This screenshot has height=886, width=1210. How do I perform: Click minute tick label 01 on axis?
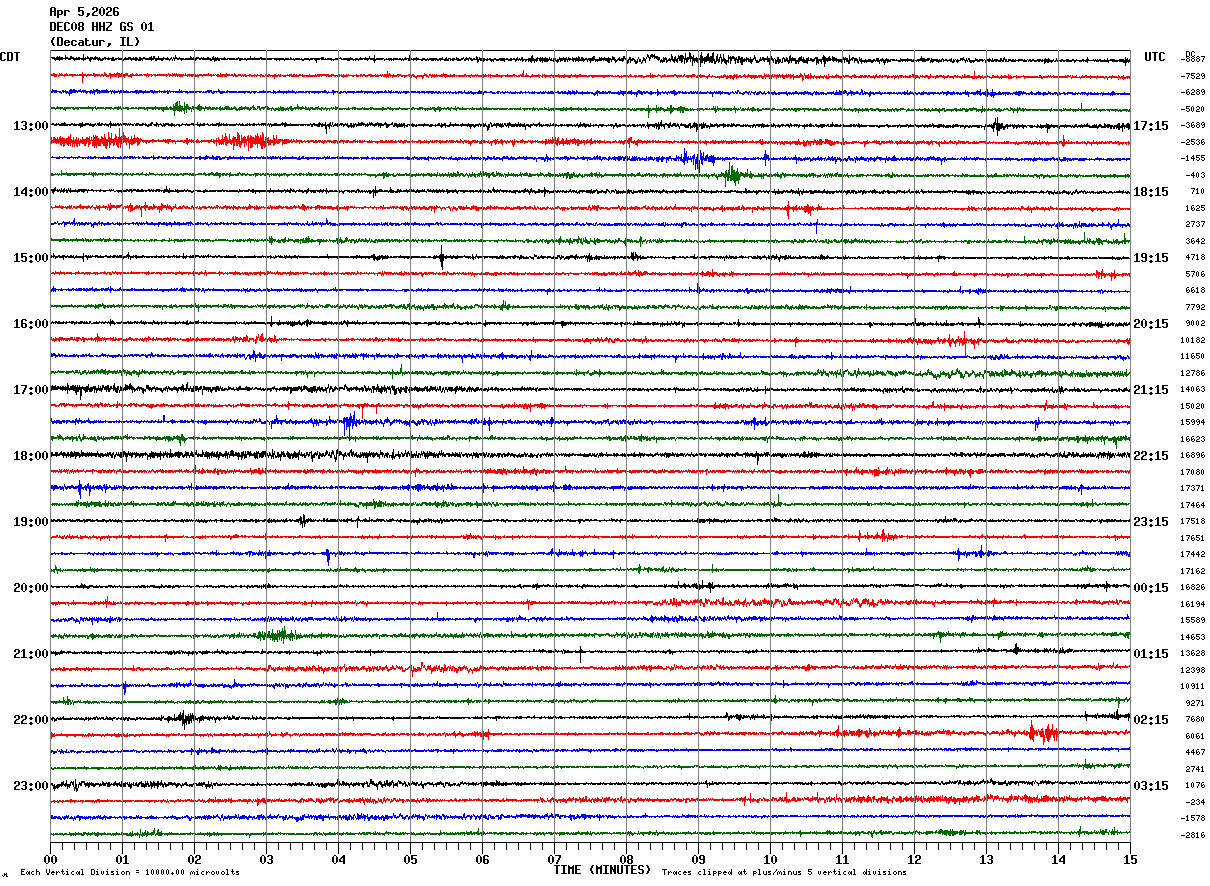[x=122, y=859]
